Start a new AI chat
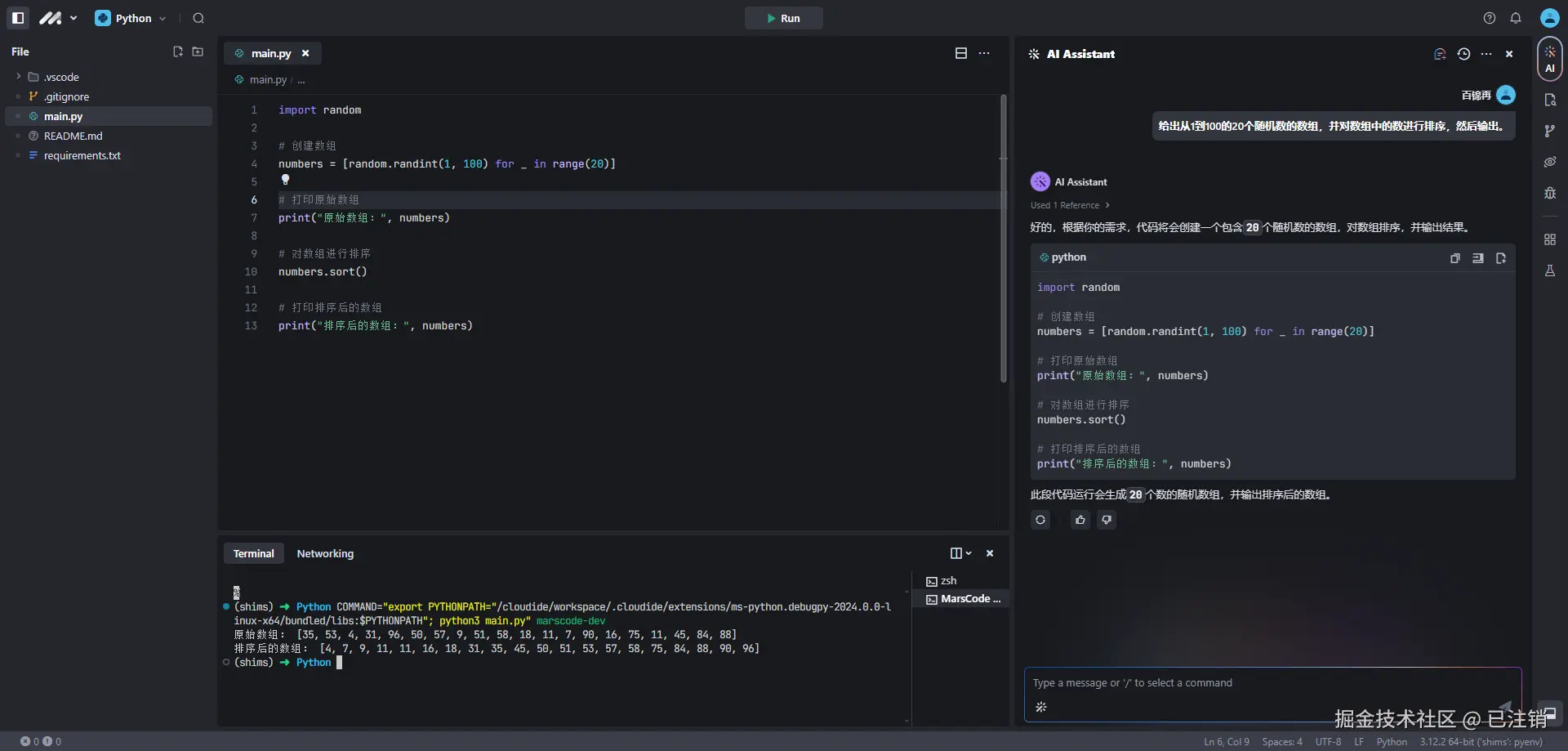This screenshot has width=1568, height=751. [1440, 54]
